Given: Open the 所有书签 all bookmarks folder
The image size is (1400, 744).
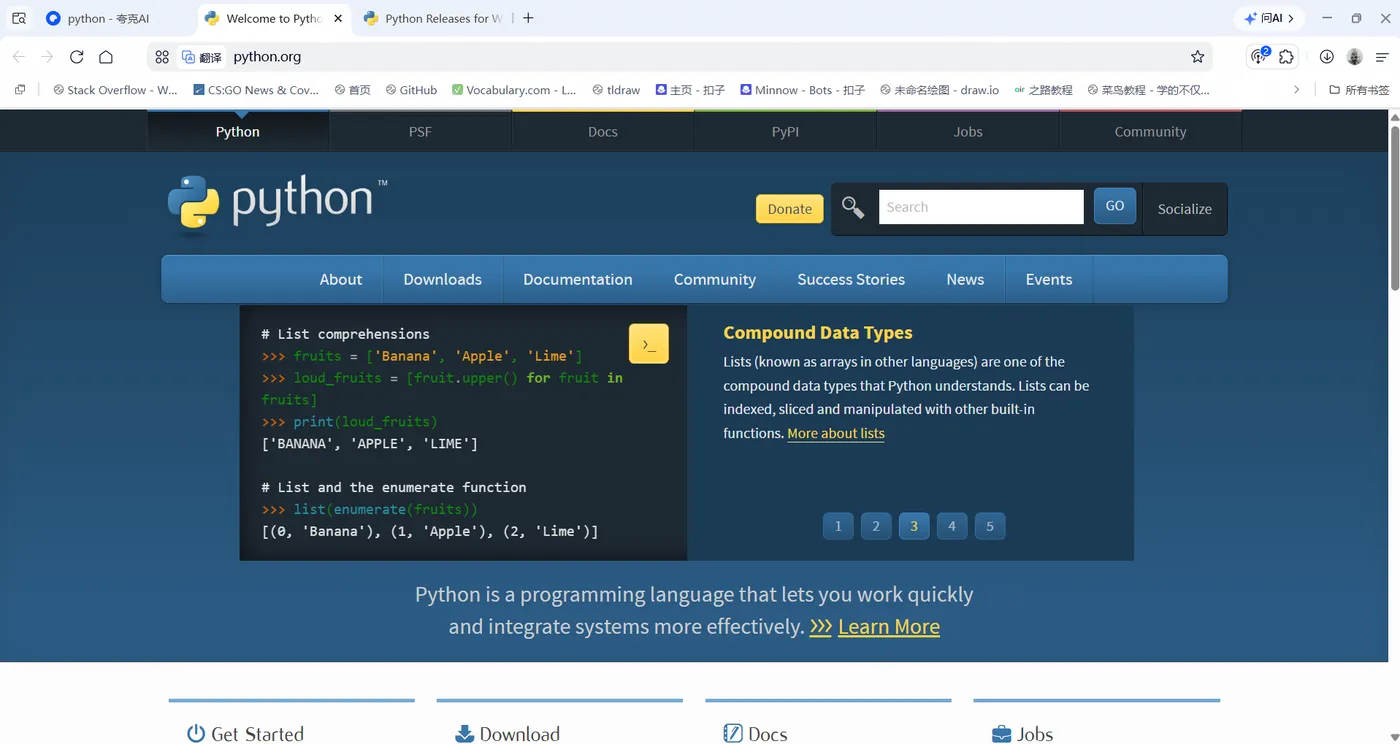Looking at the screenshot, I should 1358,90.
